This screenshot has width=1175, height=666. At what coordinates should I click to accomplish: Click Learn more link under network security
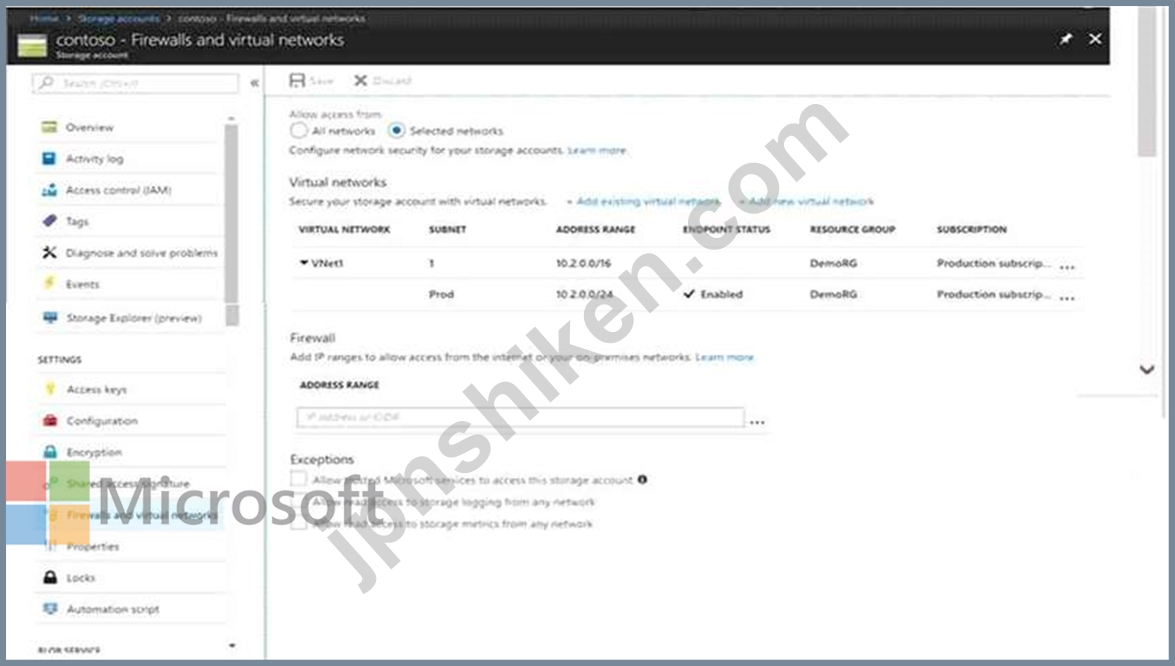pos(596,150)
